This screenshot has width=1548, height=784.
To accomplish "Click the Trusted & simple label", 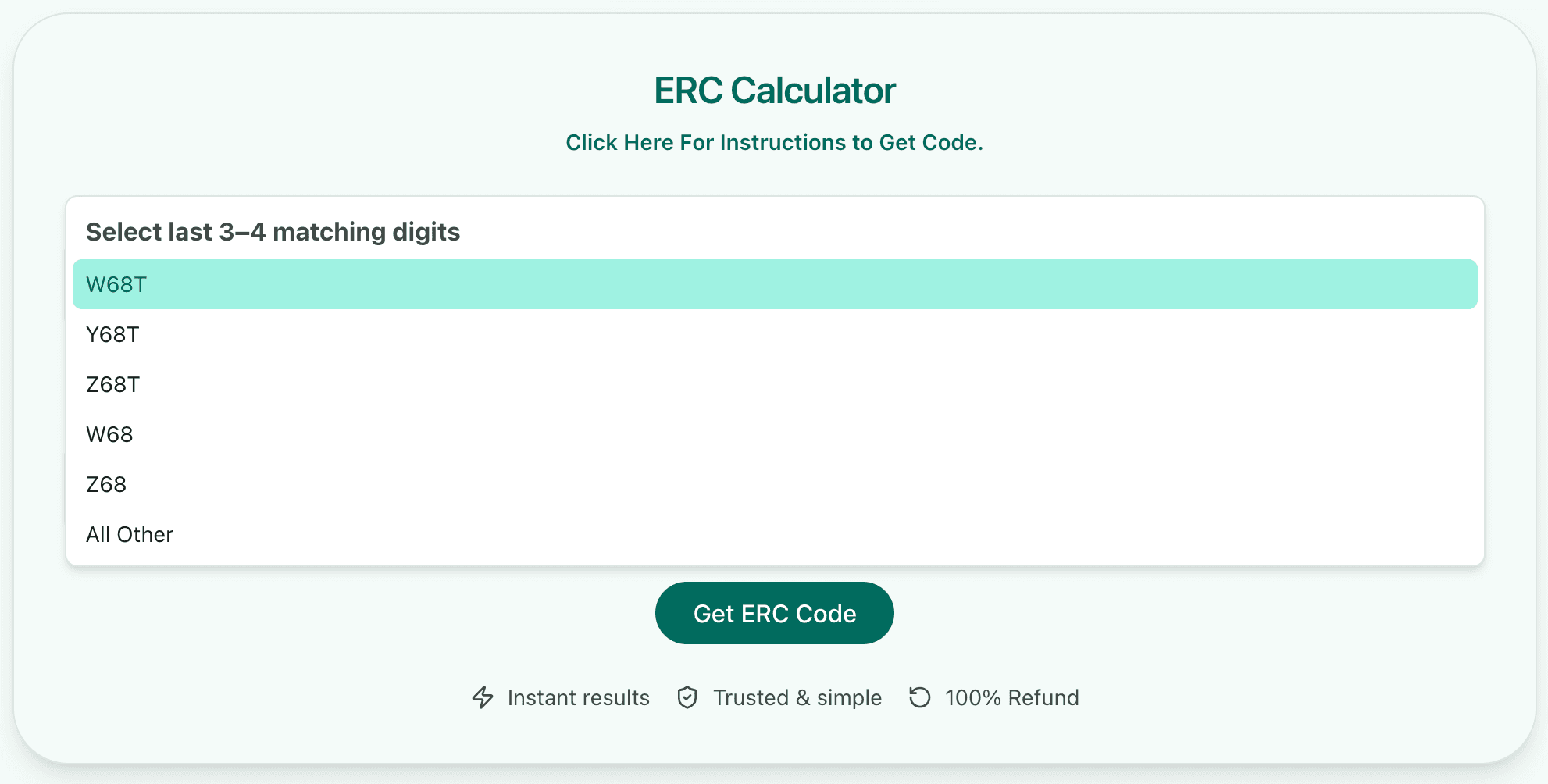I will (x=797, y=697).
